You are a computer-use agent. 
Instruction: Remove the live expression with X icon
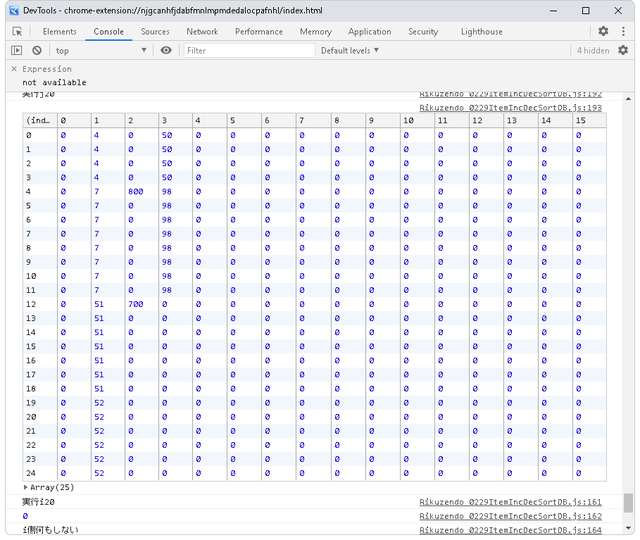tap(14, 69)
